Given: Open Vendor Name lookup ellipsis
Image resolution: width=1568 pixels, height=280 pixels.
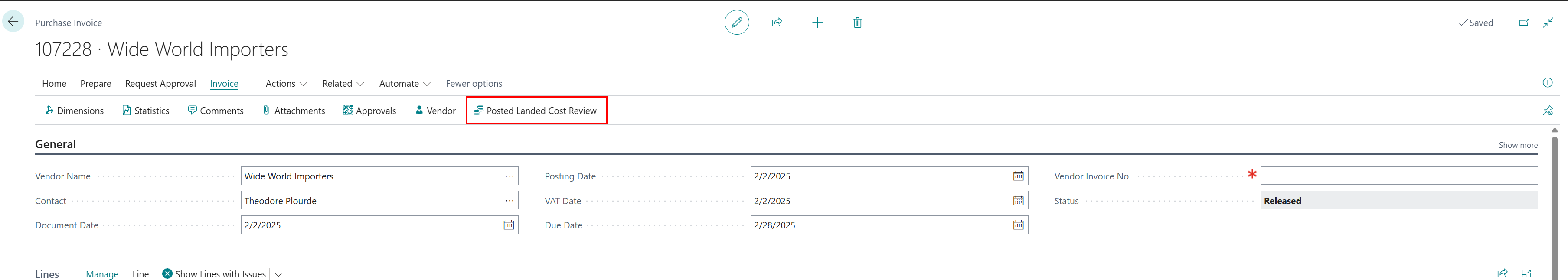Looking at the screenshot, I should coord(510,176).
